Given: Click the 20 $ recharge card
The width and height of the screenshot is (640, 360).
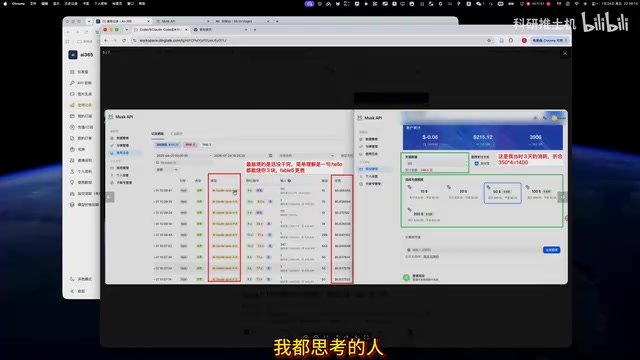Looking at the screenshot, I should coord(462,193).
